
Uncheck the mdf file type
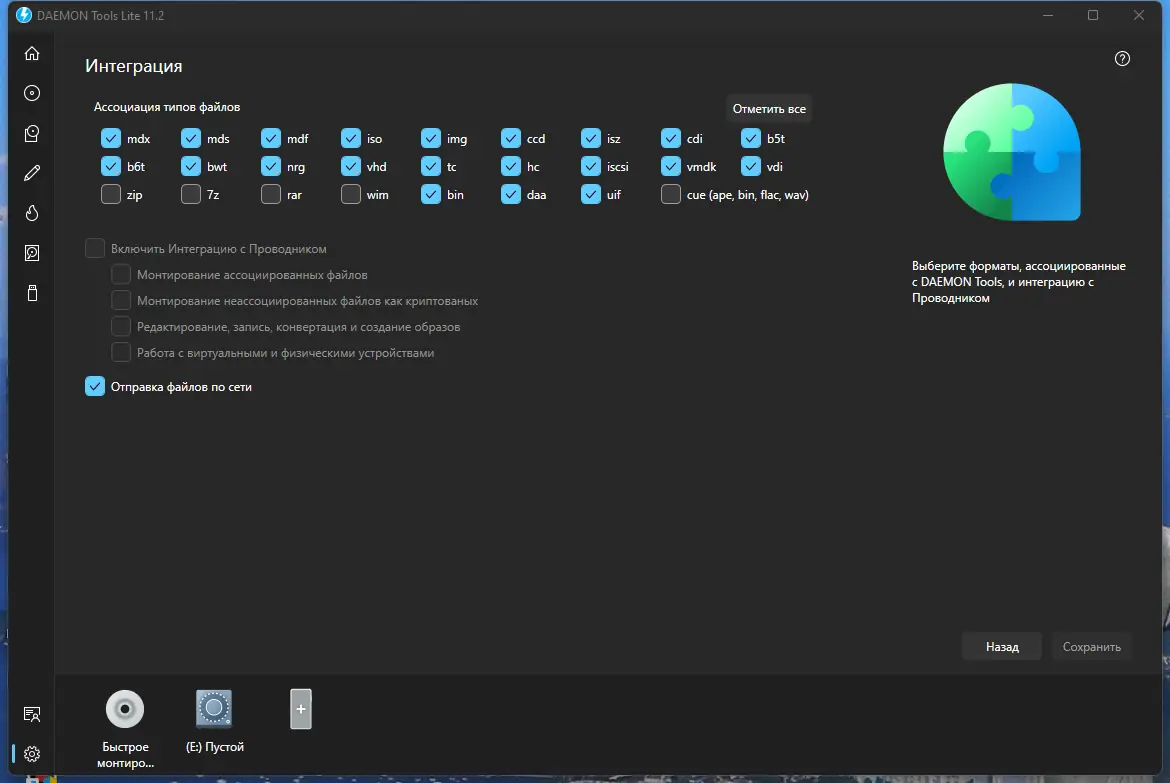(271, 138)
